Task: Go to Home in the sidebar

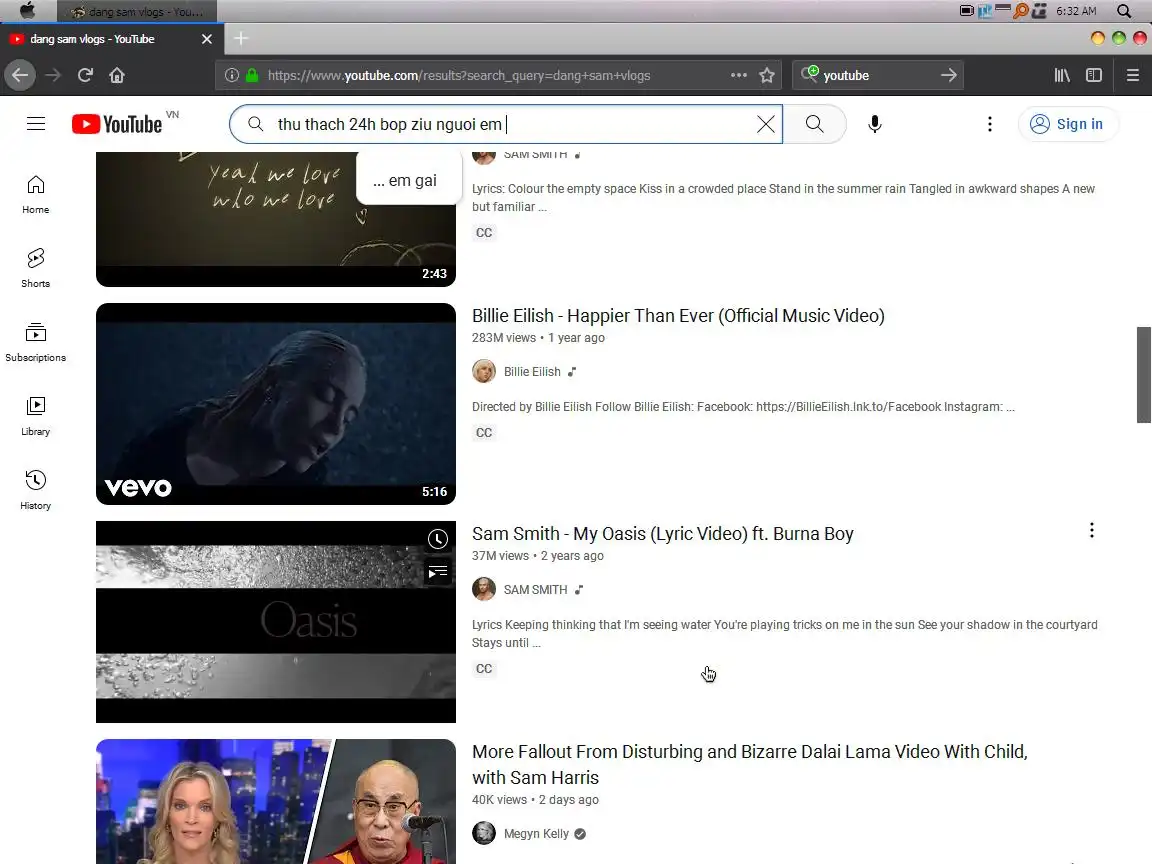Action: point(35,195)
